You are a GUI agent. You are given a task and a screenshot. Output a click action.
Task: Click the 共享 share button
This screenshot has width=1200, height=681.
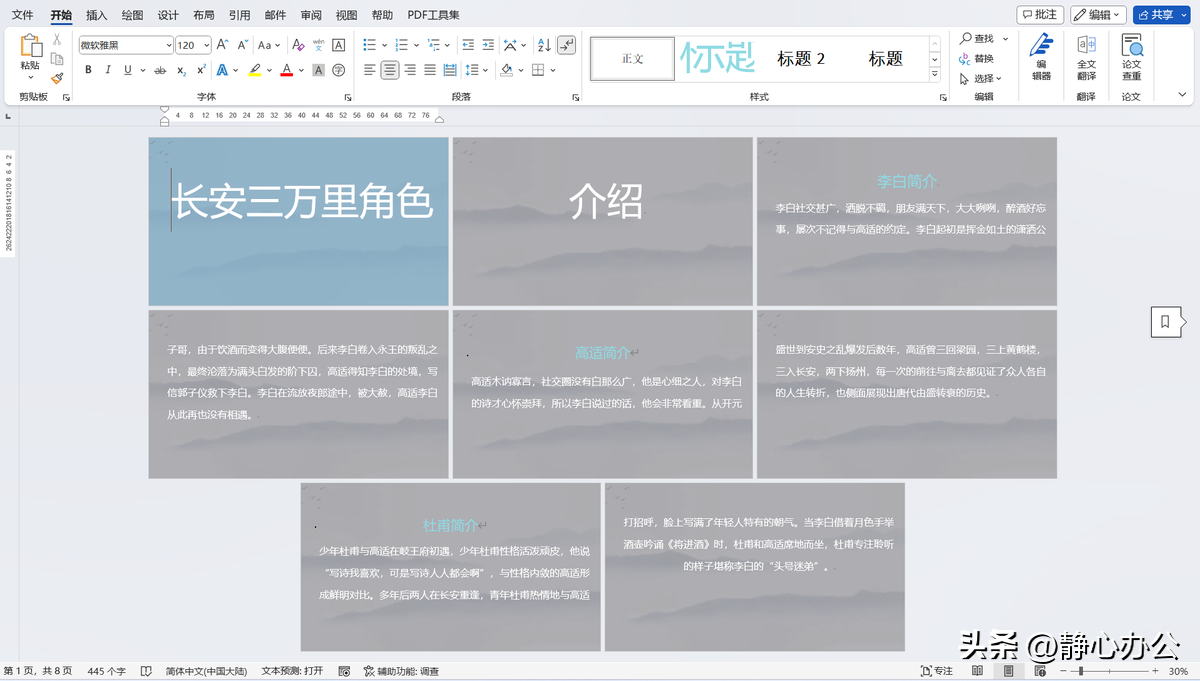pos(1161,15)
